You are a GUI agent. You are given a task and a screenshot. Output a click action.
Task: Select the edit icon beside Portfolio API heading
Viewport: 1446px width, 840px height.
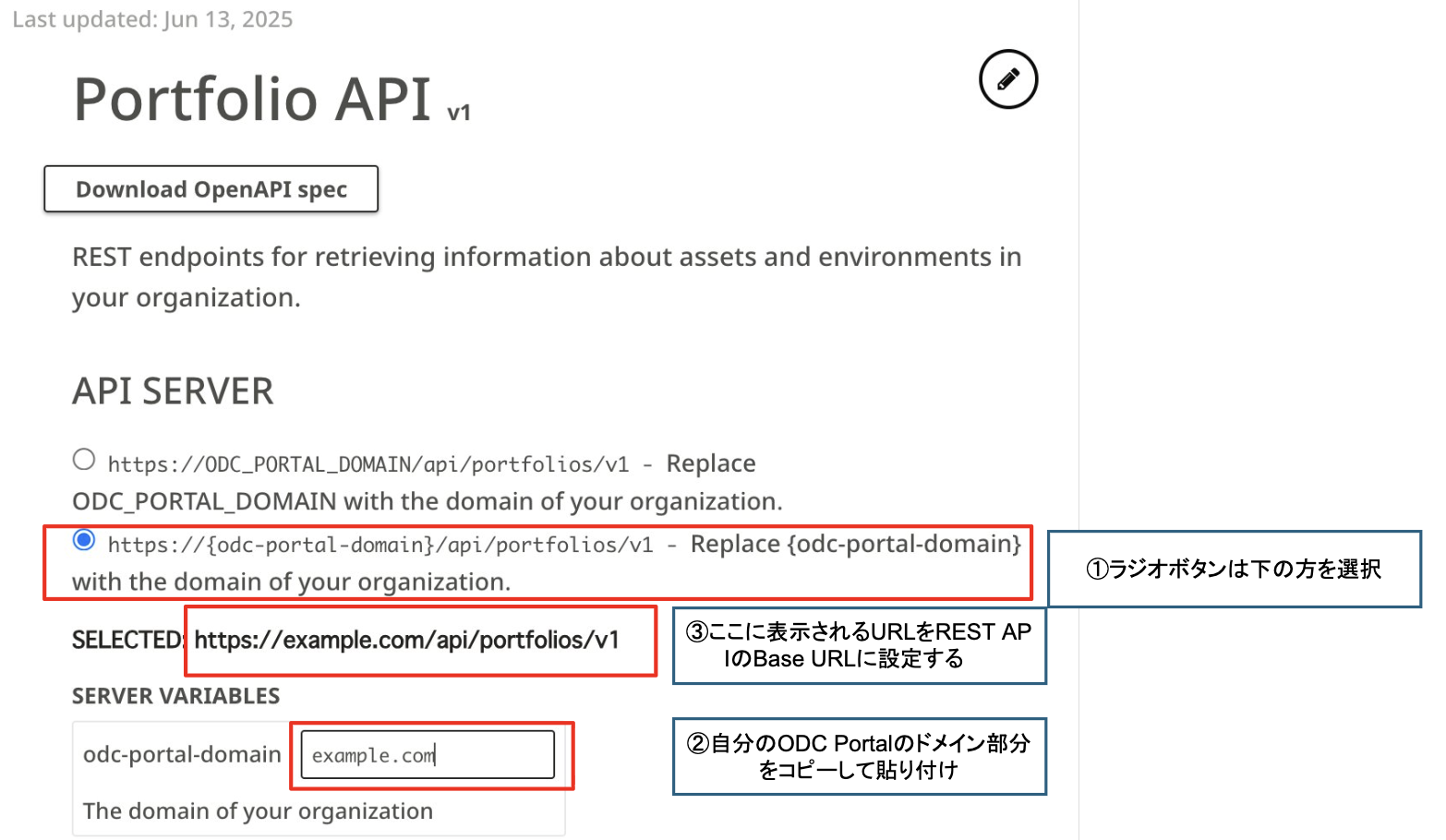click(1007, 79)
